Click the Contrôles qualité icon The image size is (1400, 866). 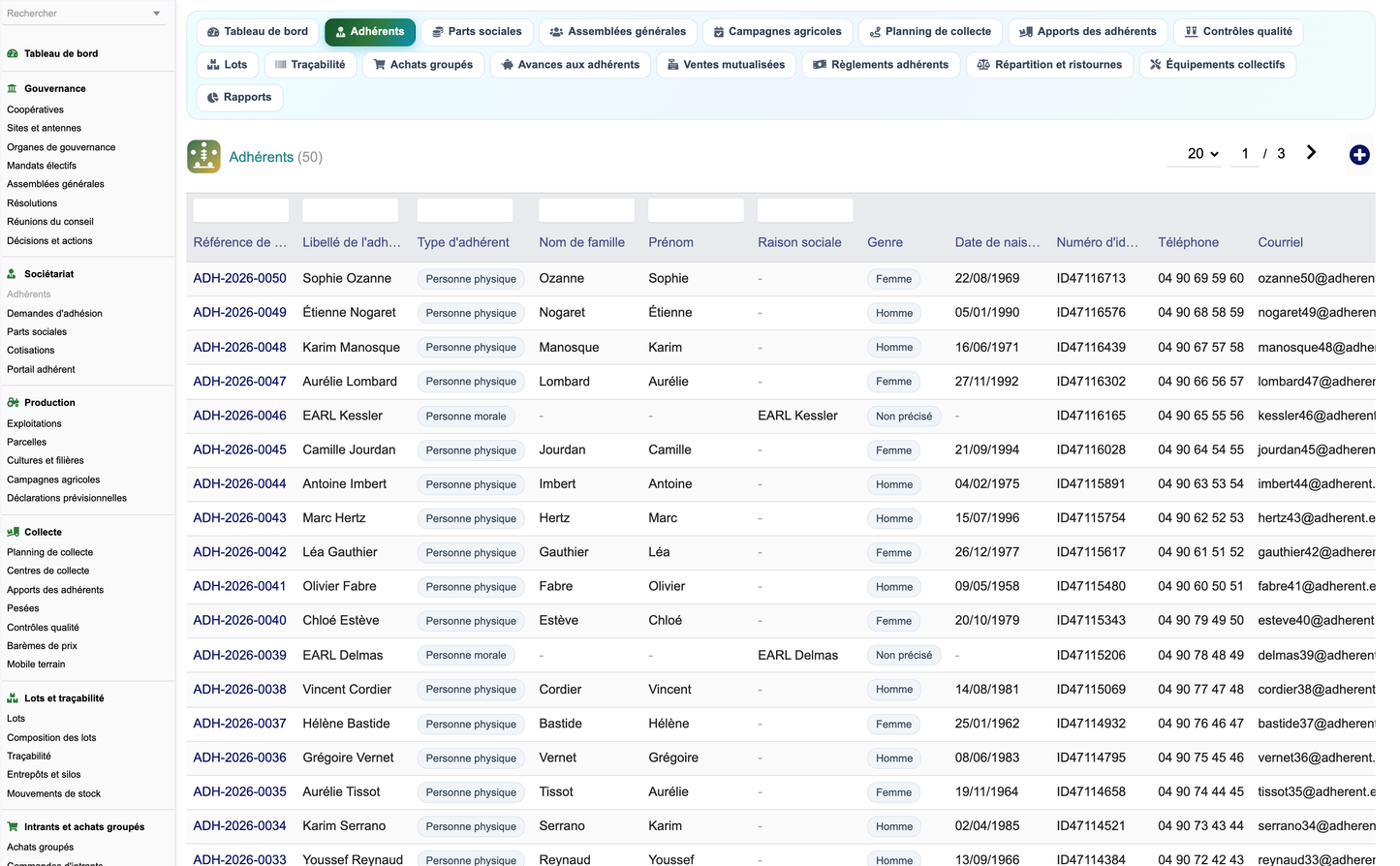coord(1192,32)
